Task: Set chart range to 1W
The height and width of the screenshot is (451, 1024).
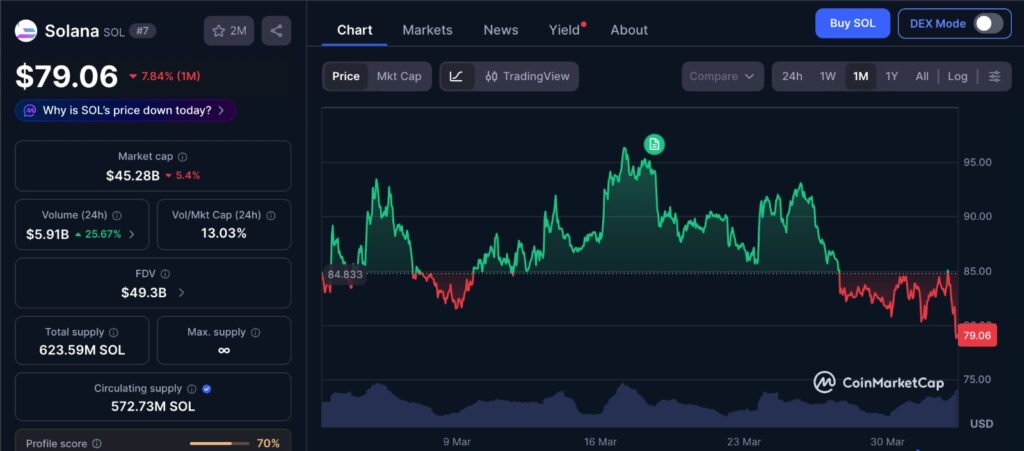Action: pos(827,76)
